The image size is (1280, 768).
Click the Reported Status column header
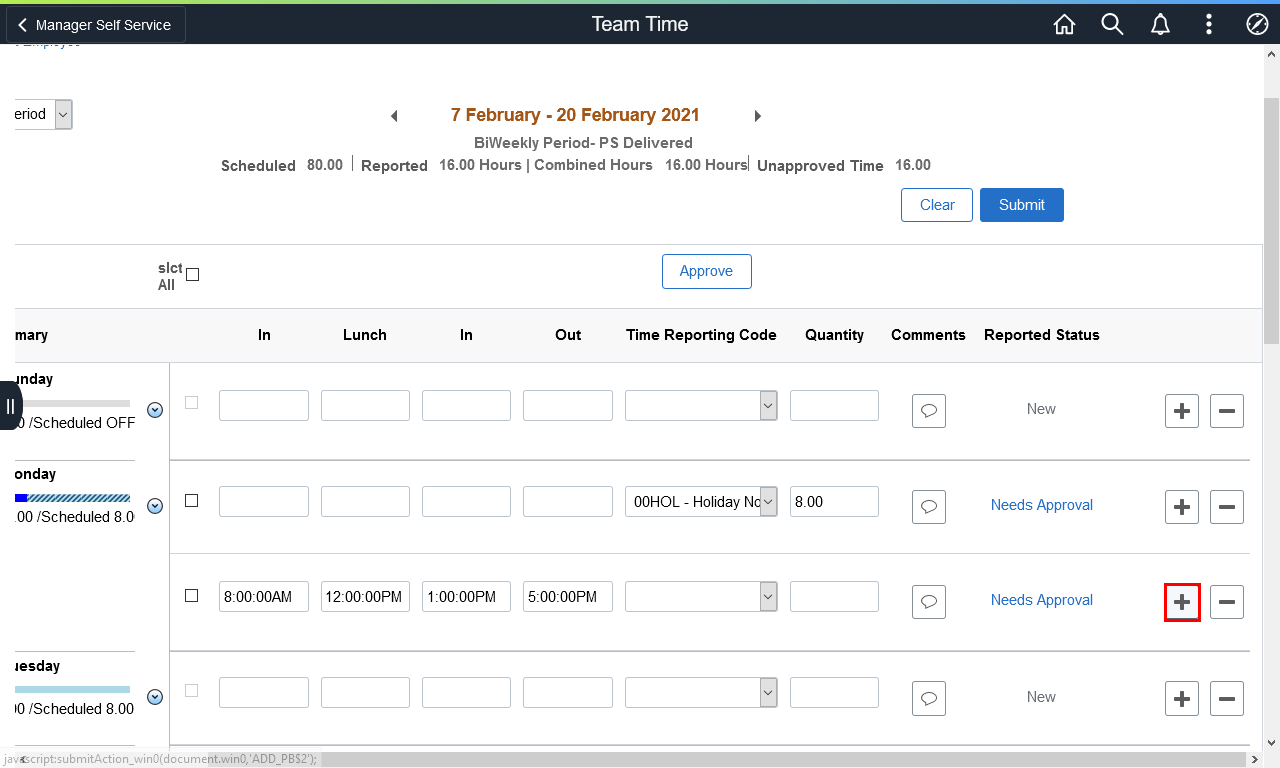coord(1041,335)
